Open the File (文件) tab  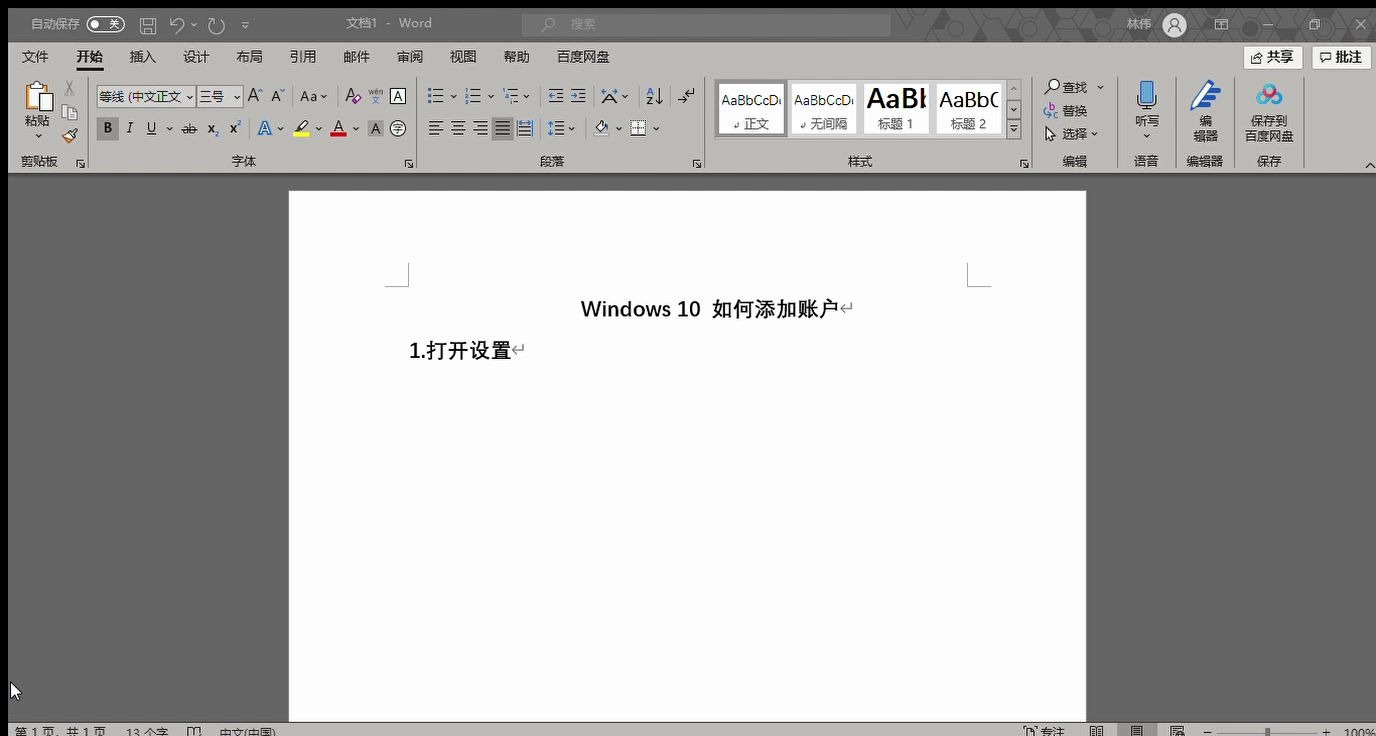pyautogui.click(x=35, y=57)
